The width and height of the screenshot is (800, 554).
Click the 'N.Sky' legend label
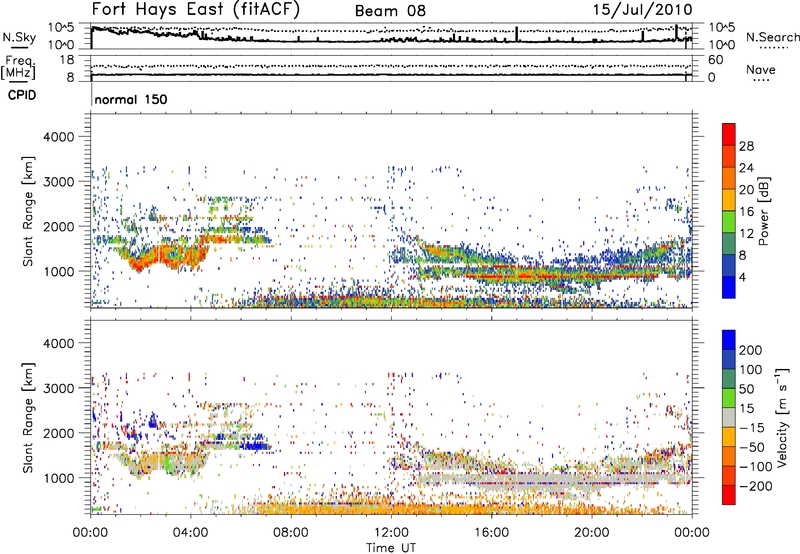(x=19, y=37)
